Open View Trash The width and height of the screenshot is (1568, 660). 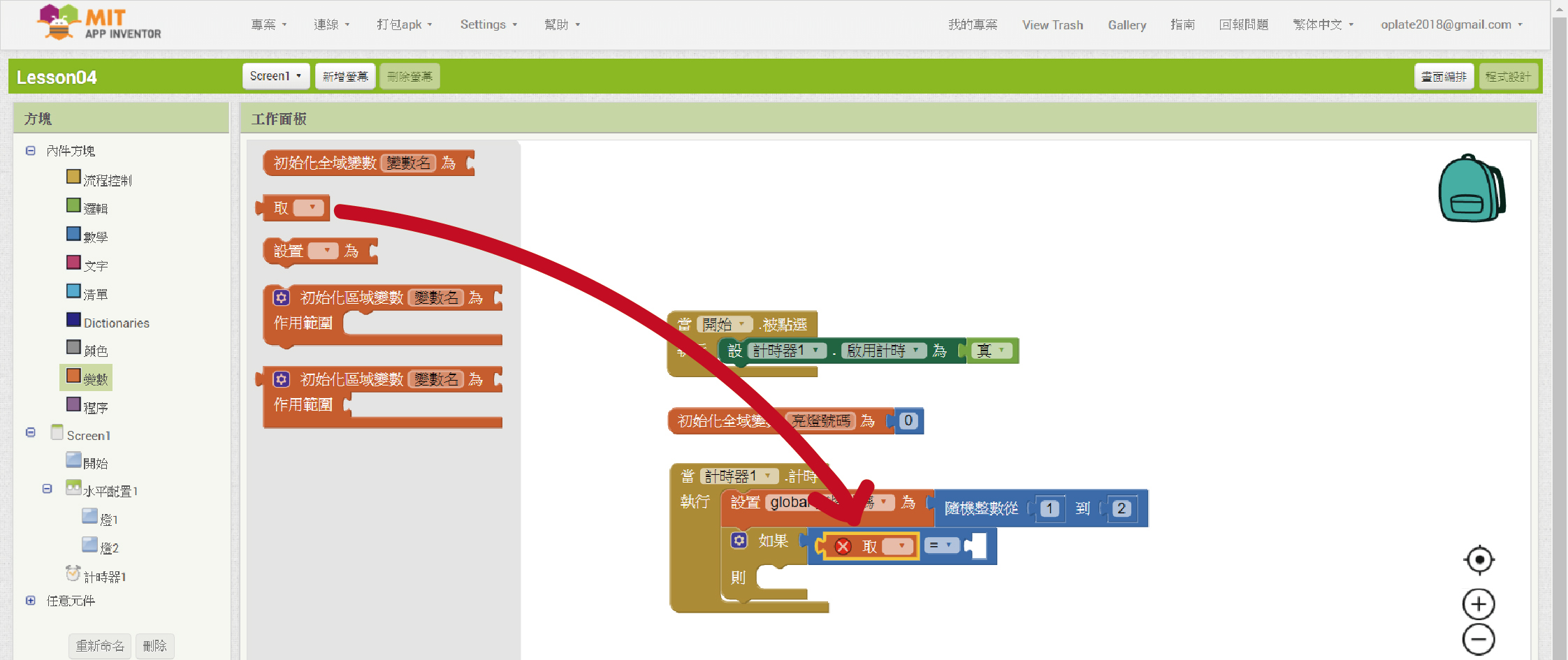1052,24
